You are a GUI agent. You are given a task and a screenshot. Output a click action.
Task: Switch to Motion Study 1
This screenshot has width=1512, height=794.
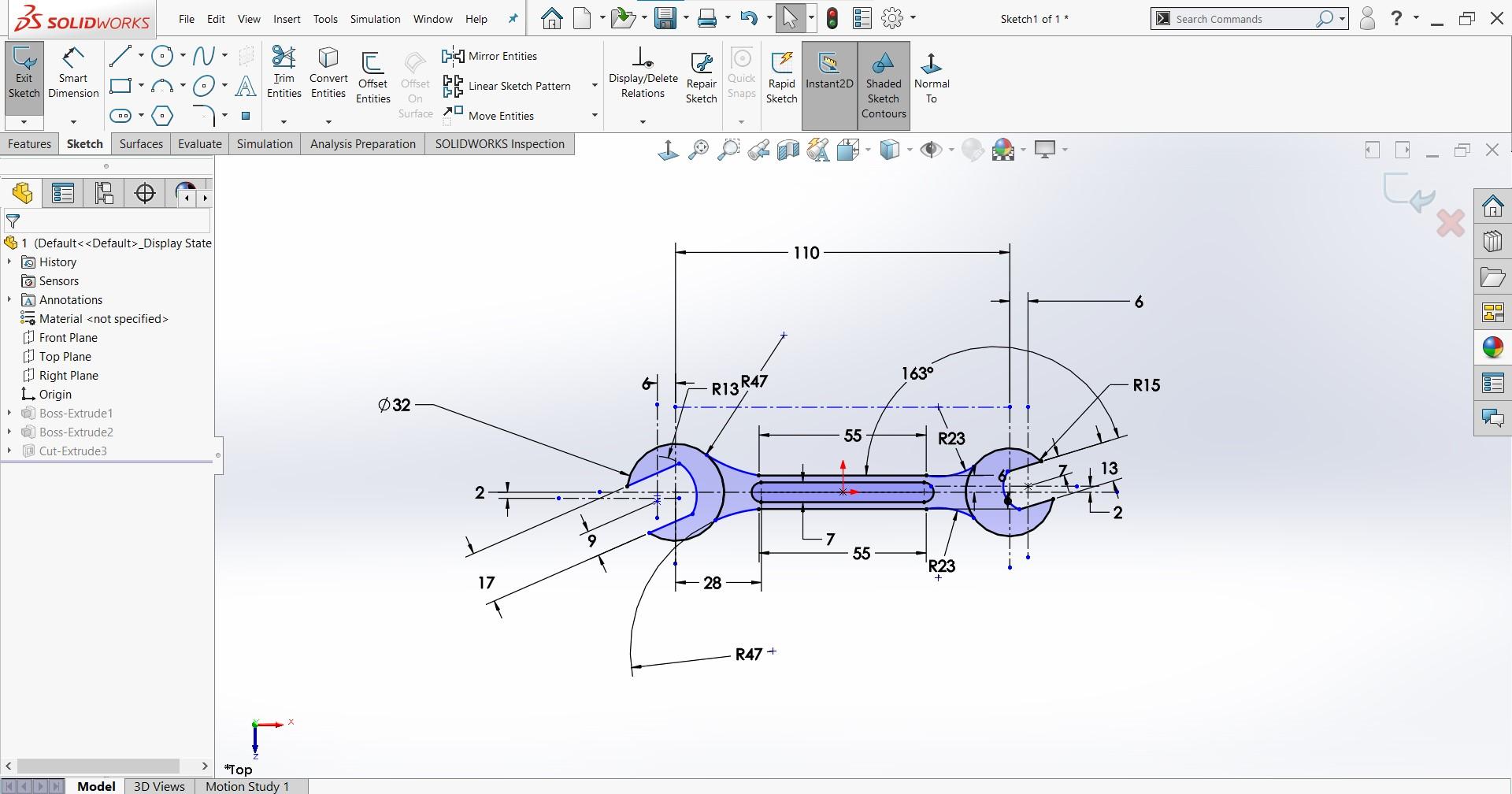247,785
